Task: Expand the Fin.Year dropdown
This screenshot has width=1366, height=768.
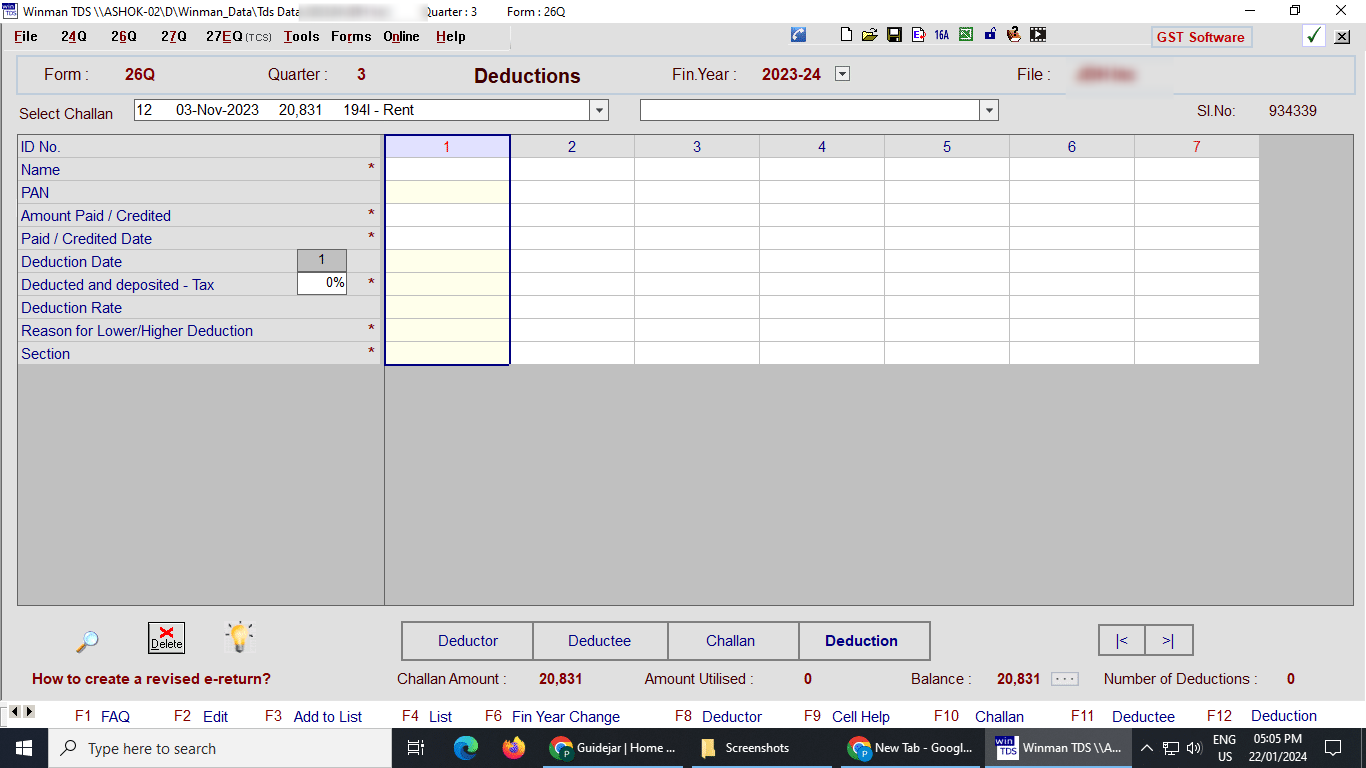Action: (x=842, y=73)
